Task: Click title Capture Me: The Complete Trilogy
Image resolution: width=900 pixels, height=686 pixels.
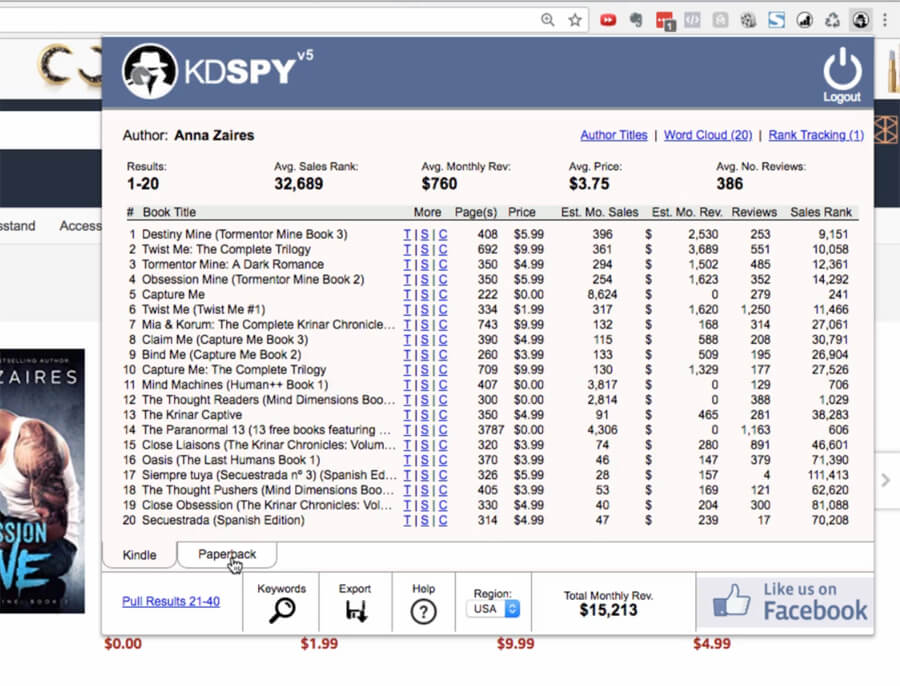Action: pos(234,370)
